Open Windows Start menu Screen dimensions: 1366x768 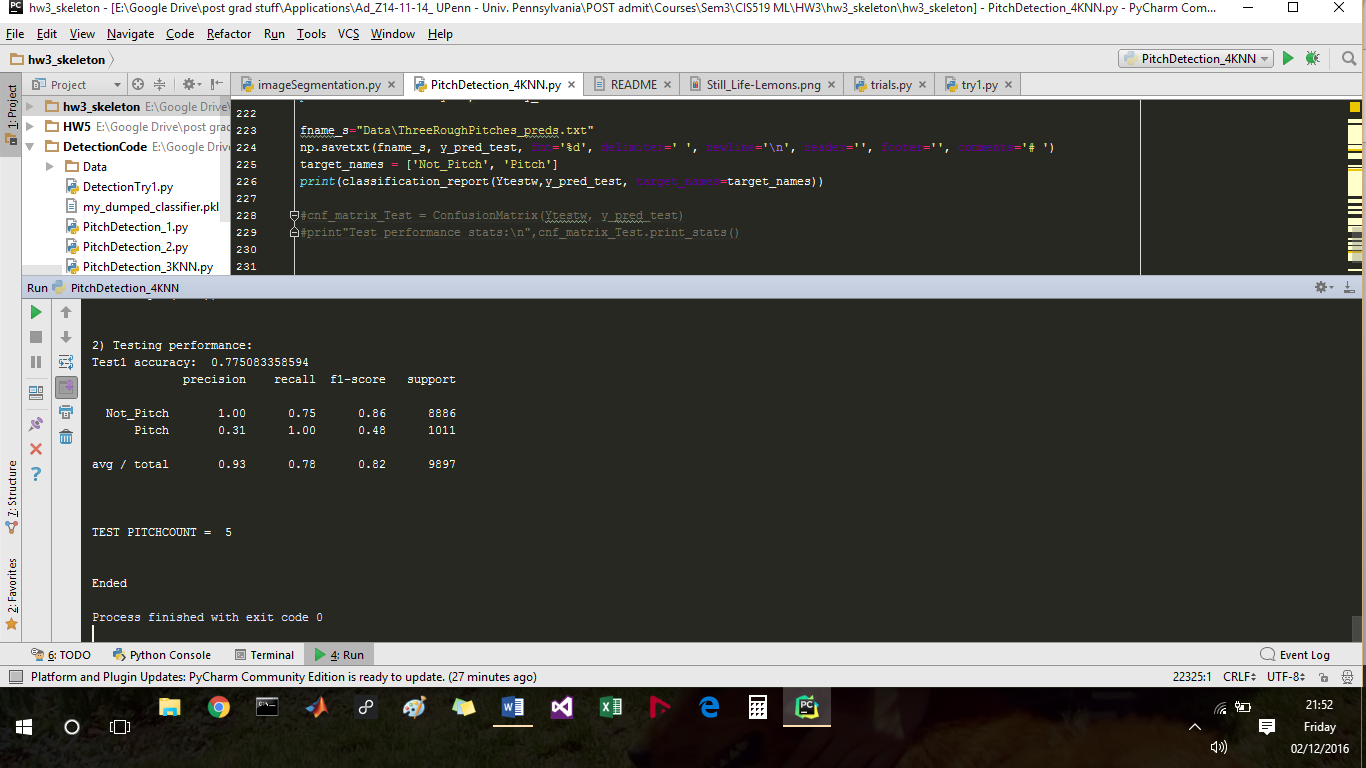(x=23, y=727)
